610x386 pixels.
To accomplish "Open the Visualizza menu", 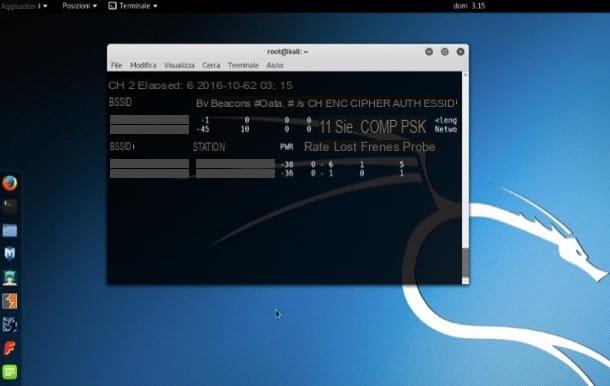I will (179, 65).
